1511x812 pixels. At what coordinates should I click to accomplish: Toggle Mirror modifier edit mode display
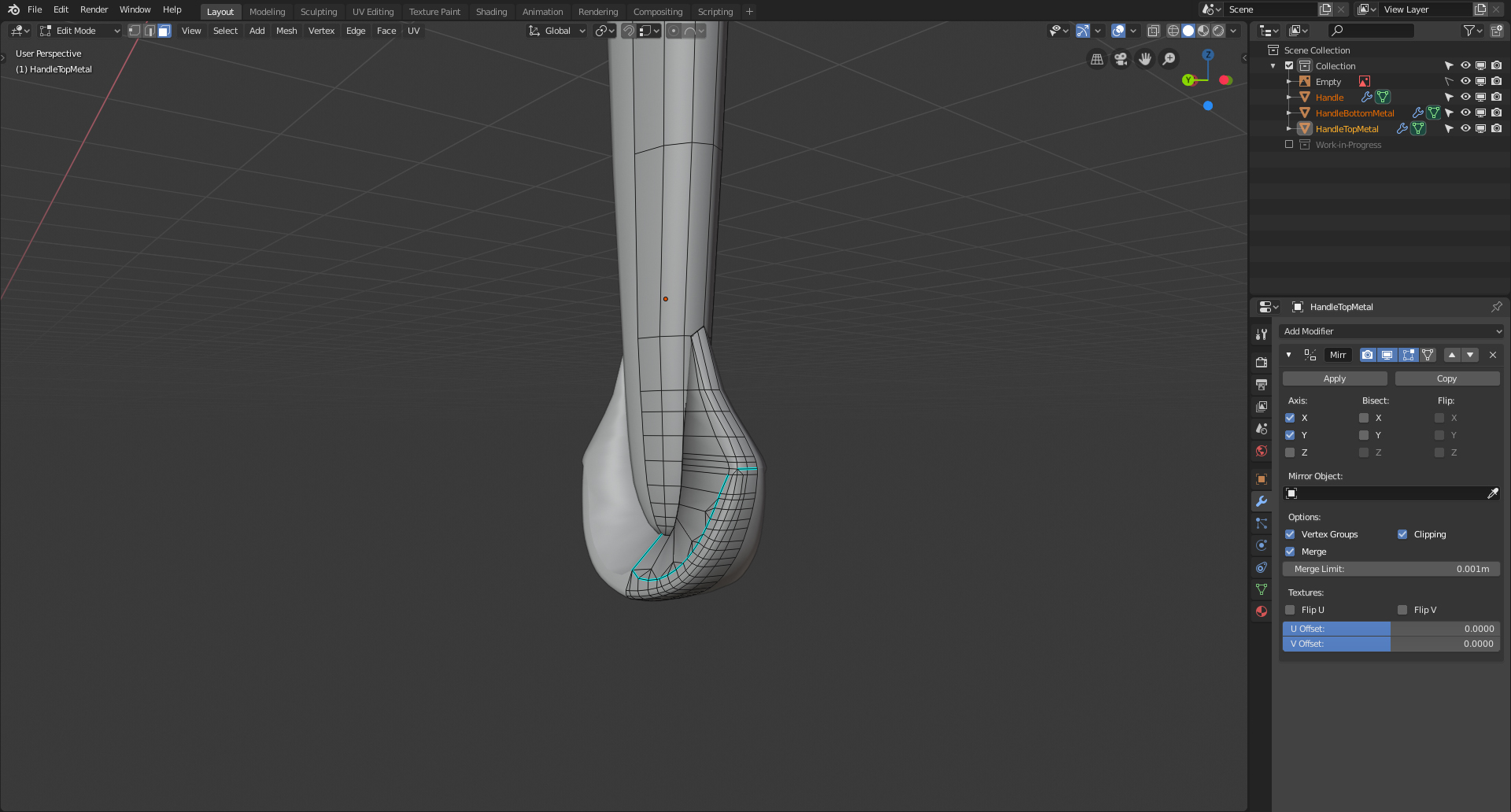point(1408,355)
